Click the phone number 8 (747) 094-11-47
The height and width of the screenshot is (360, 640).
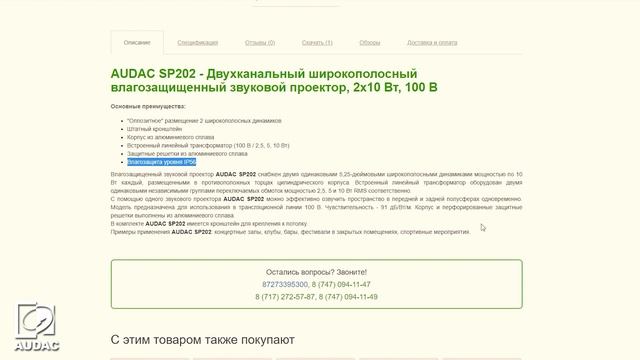(341, 284)
